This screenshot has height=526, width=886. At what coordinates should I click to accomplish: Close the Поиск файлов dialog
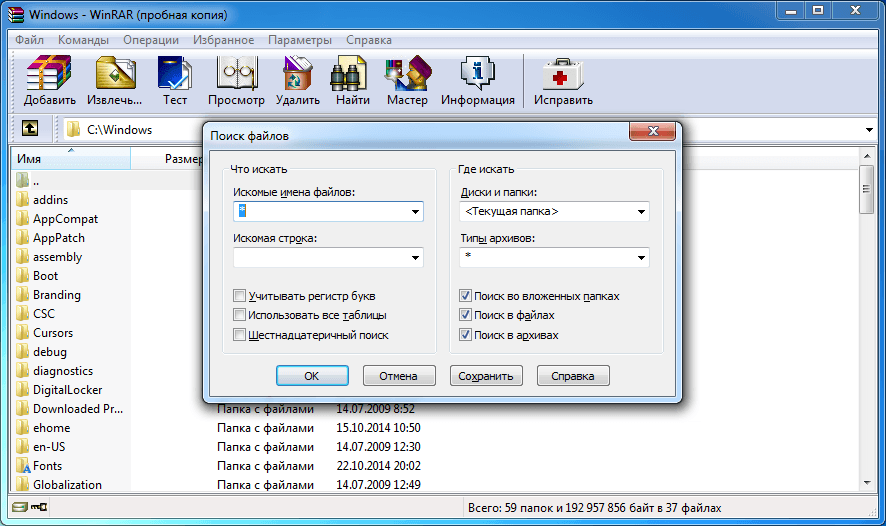[653, 131]
